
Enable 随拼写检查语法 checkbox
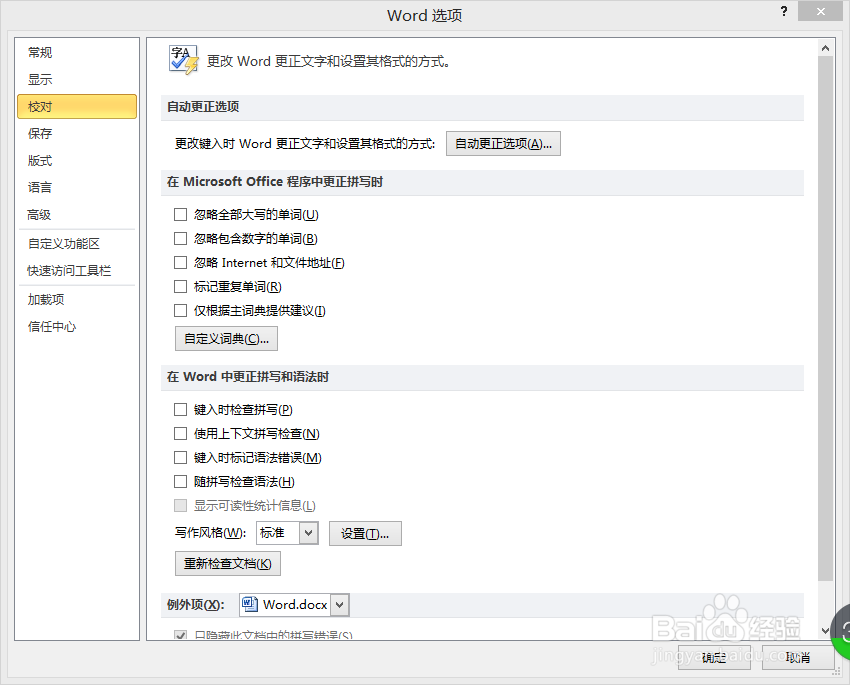(x=181, y=482)
